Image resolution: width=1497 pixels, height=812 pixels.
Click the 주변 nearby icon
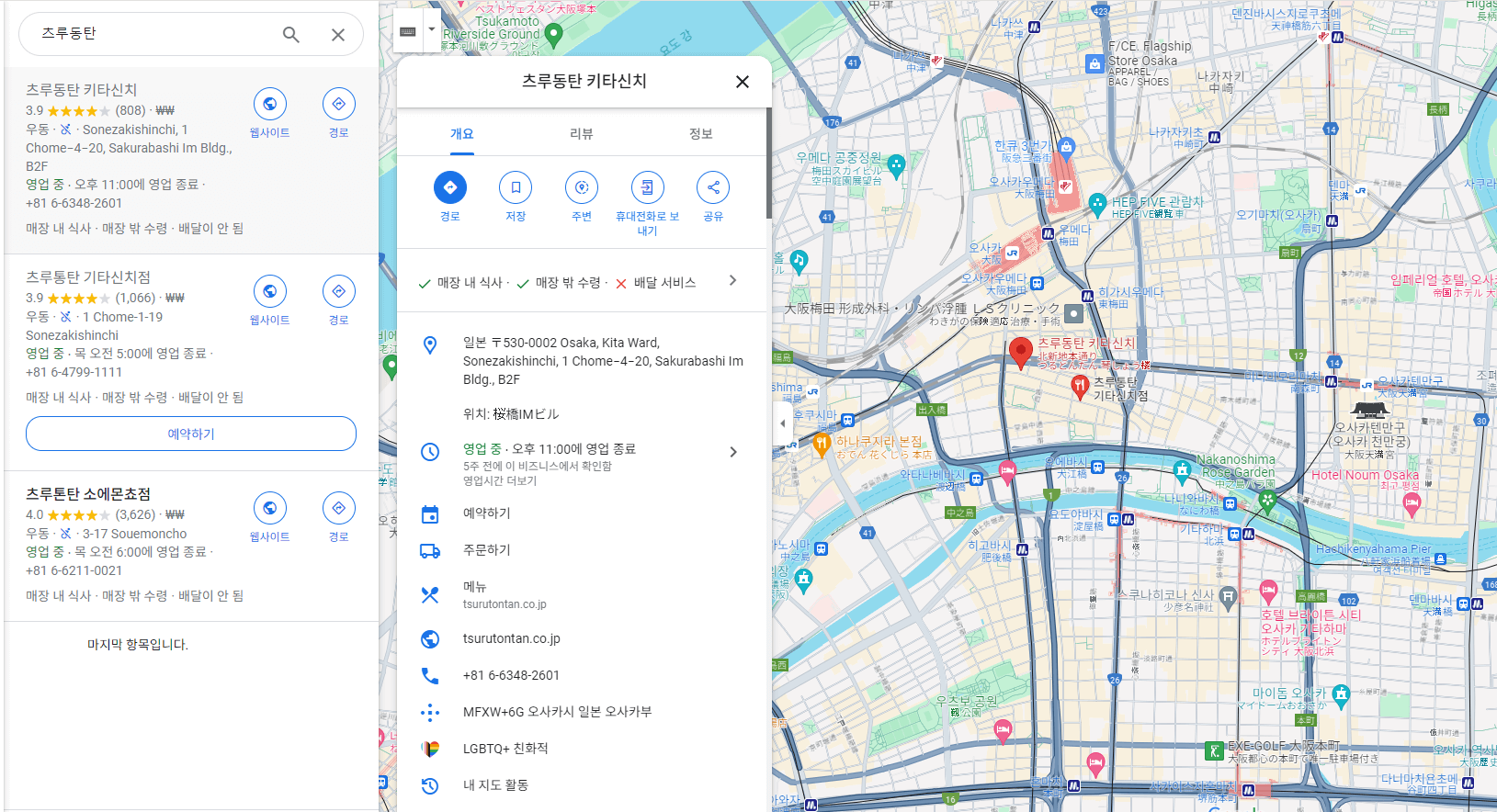coord(582,187)
